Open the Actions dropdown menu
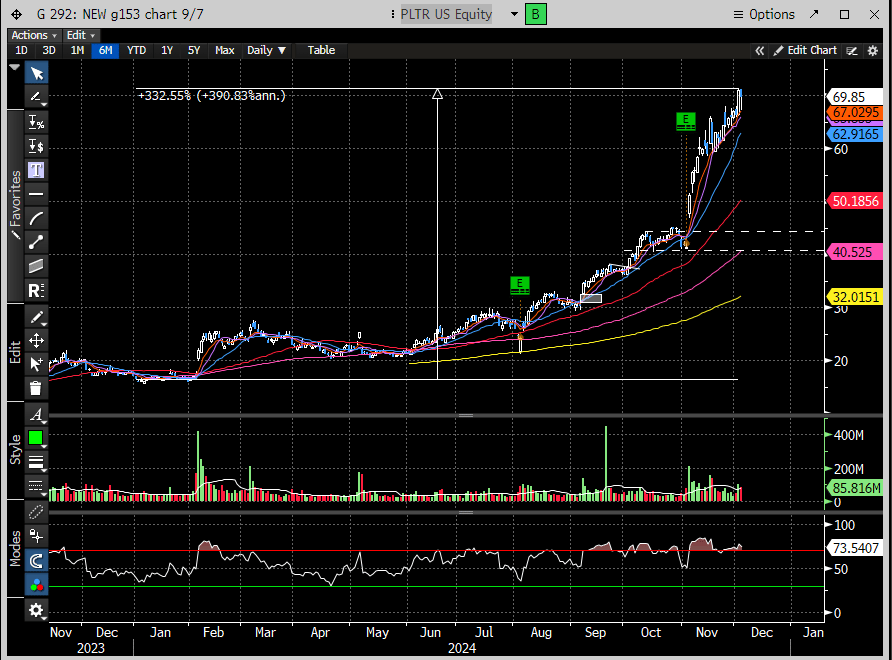 point(34,35)
